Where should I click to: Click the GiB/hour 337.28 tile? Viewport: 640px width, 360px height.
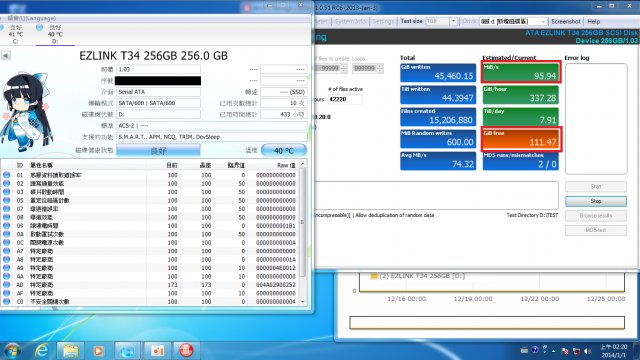click(x=520, y=95)
